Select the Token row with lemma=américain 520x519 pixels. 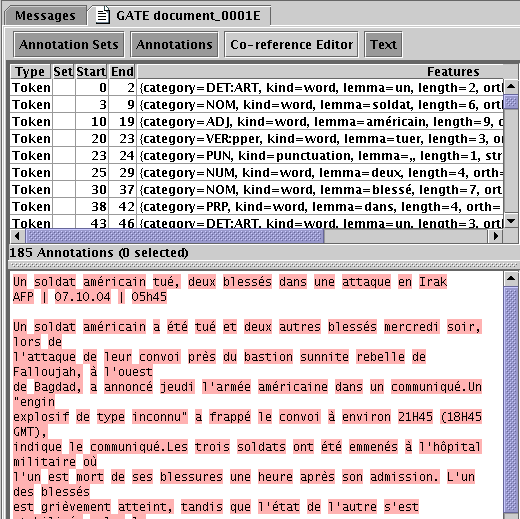(257, 122)
